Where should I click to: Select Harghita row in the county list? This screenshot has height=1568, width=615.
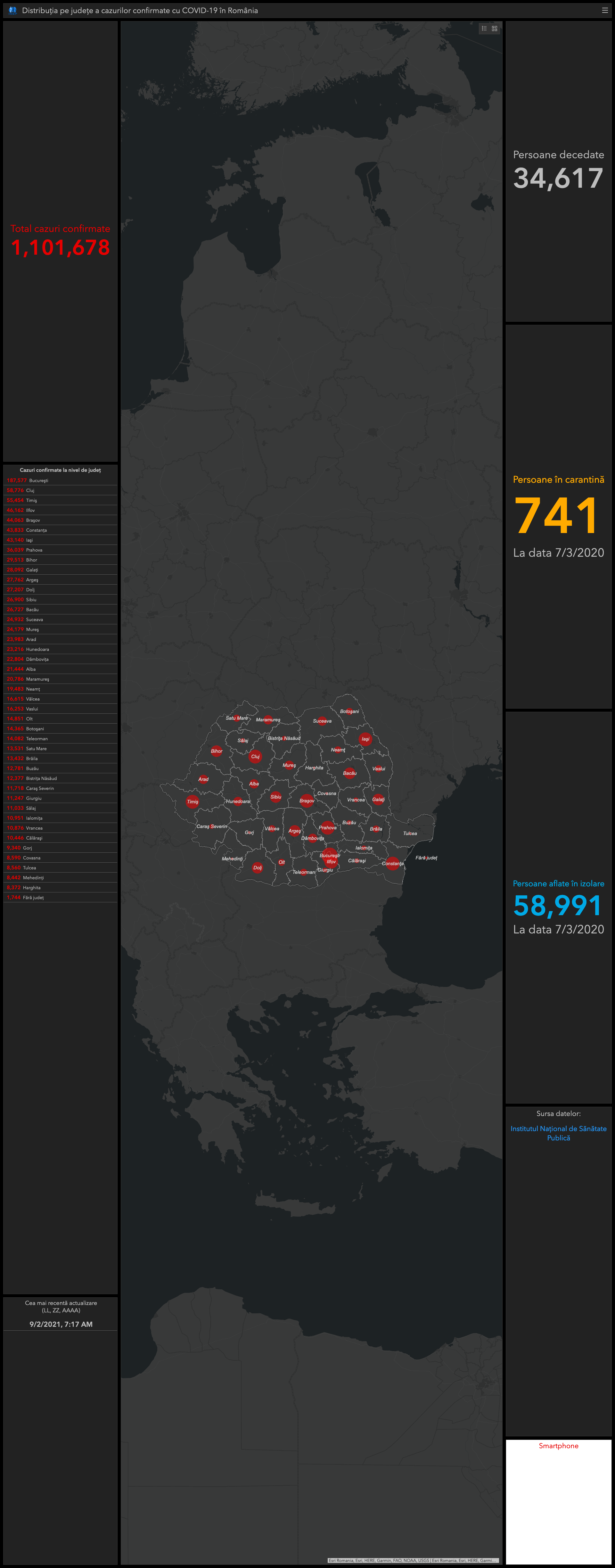tap(60, 888)
